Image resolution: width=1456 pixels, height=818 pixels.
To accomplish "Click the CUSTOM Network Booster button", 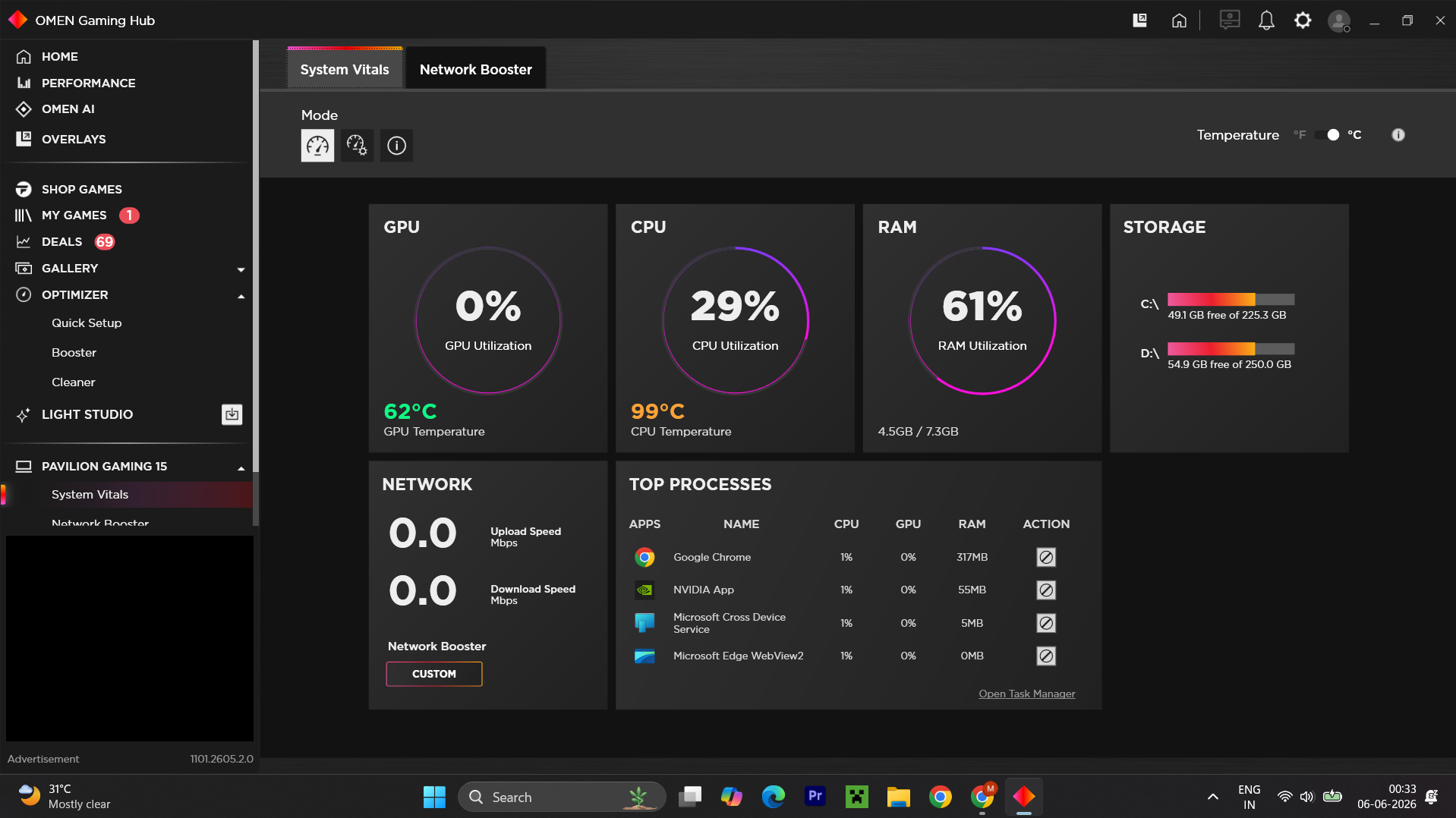I will (434, 674).
